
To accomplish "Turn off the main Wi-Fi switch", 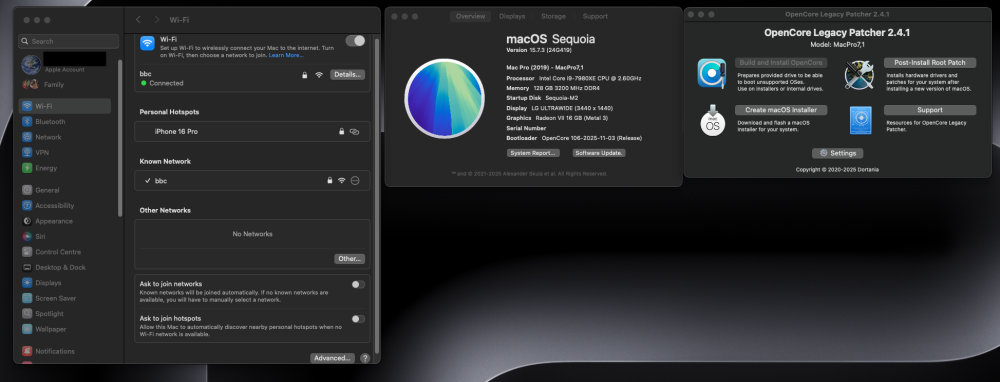I will point(355,41).
